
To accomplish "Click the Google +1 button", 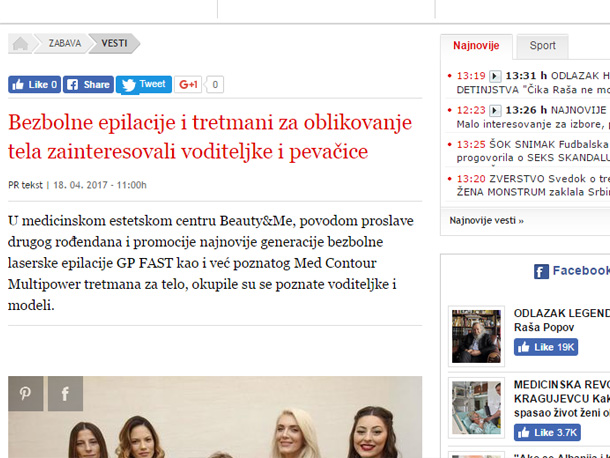I will coord(189,85).
